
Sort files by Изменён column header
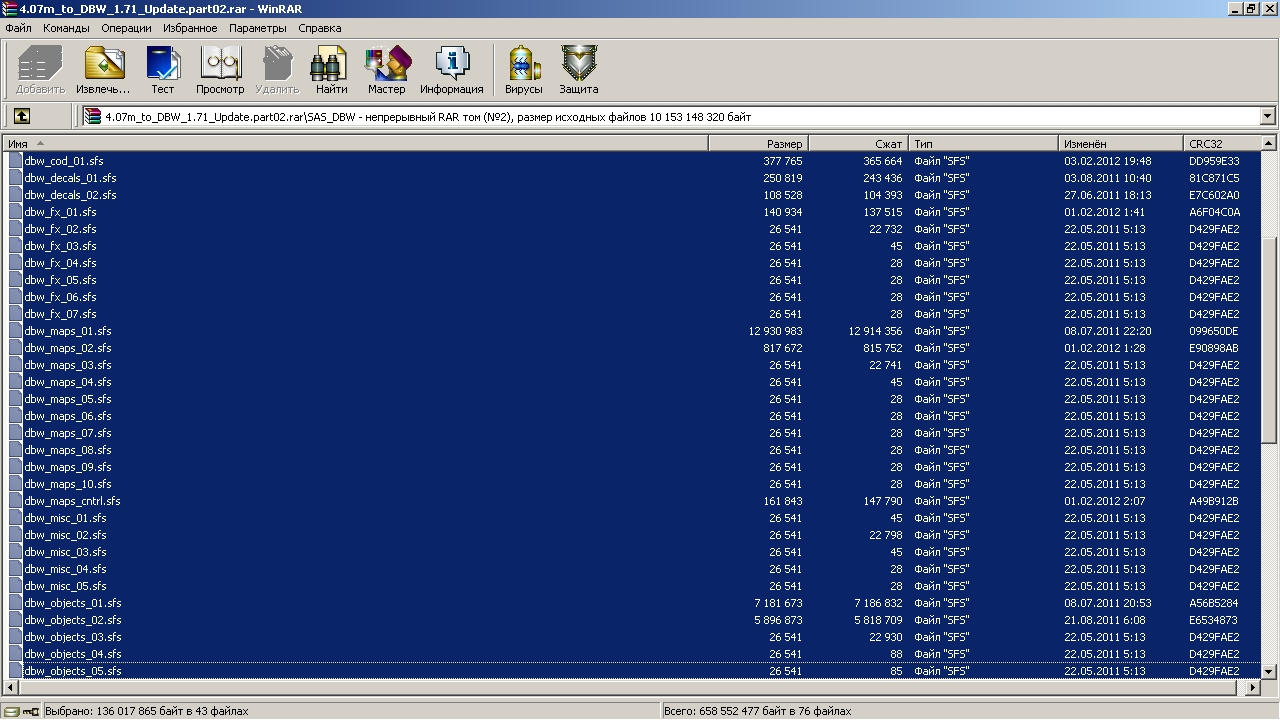point(1121,144)
